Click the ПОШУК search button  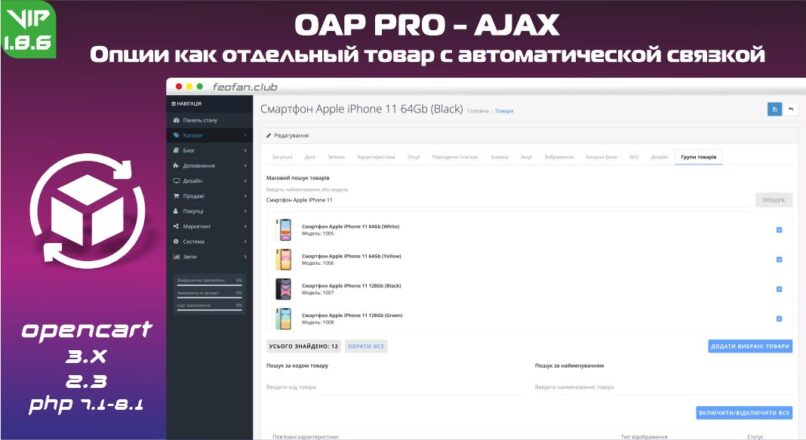774,200
